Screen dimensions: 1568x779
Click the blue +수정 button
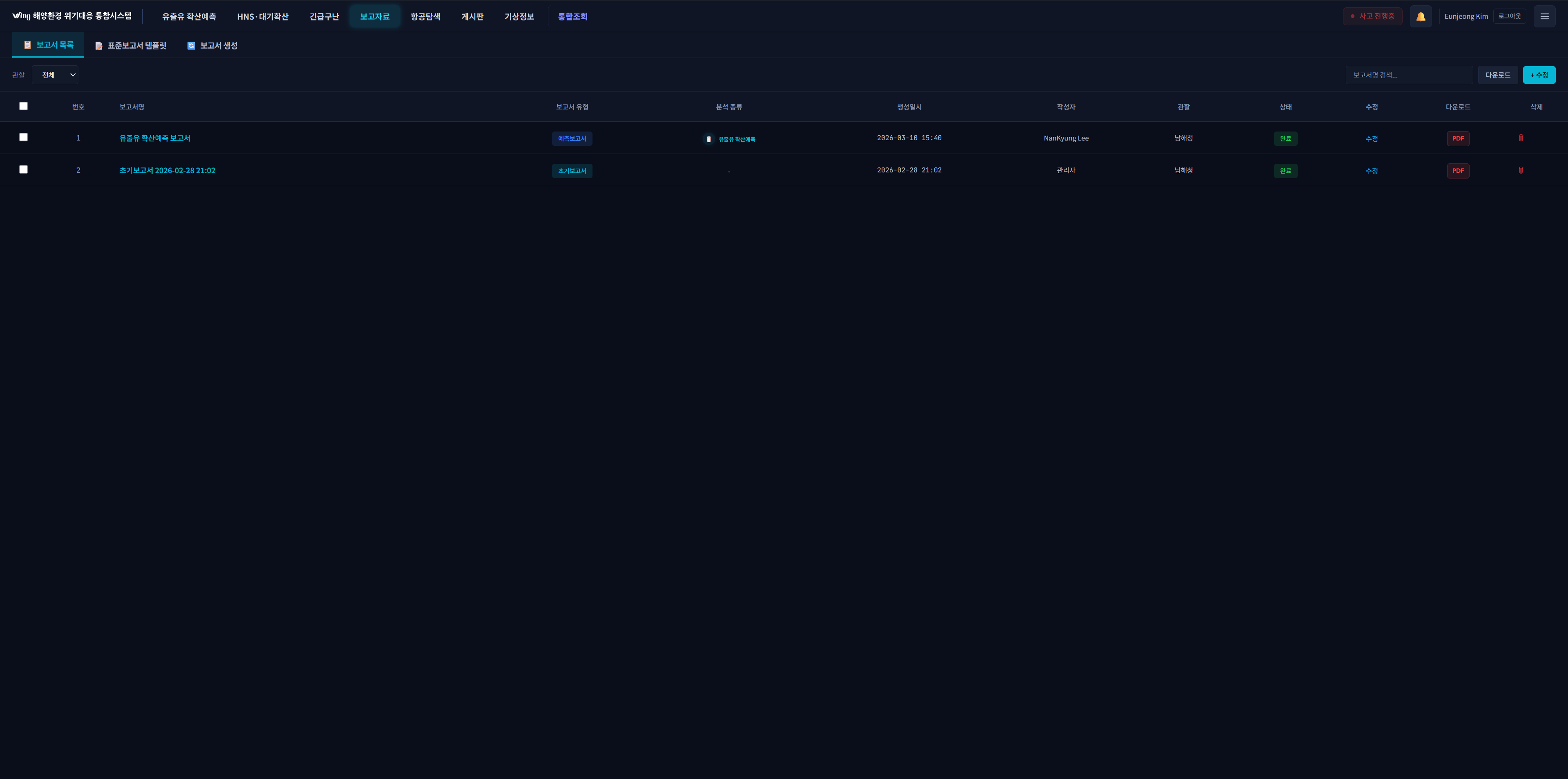click(x=1538, y=75)
